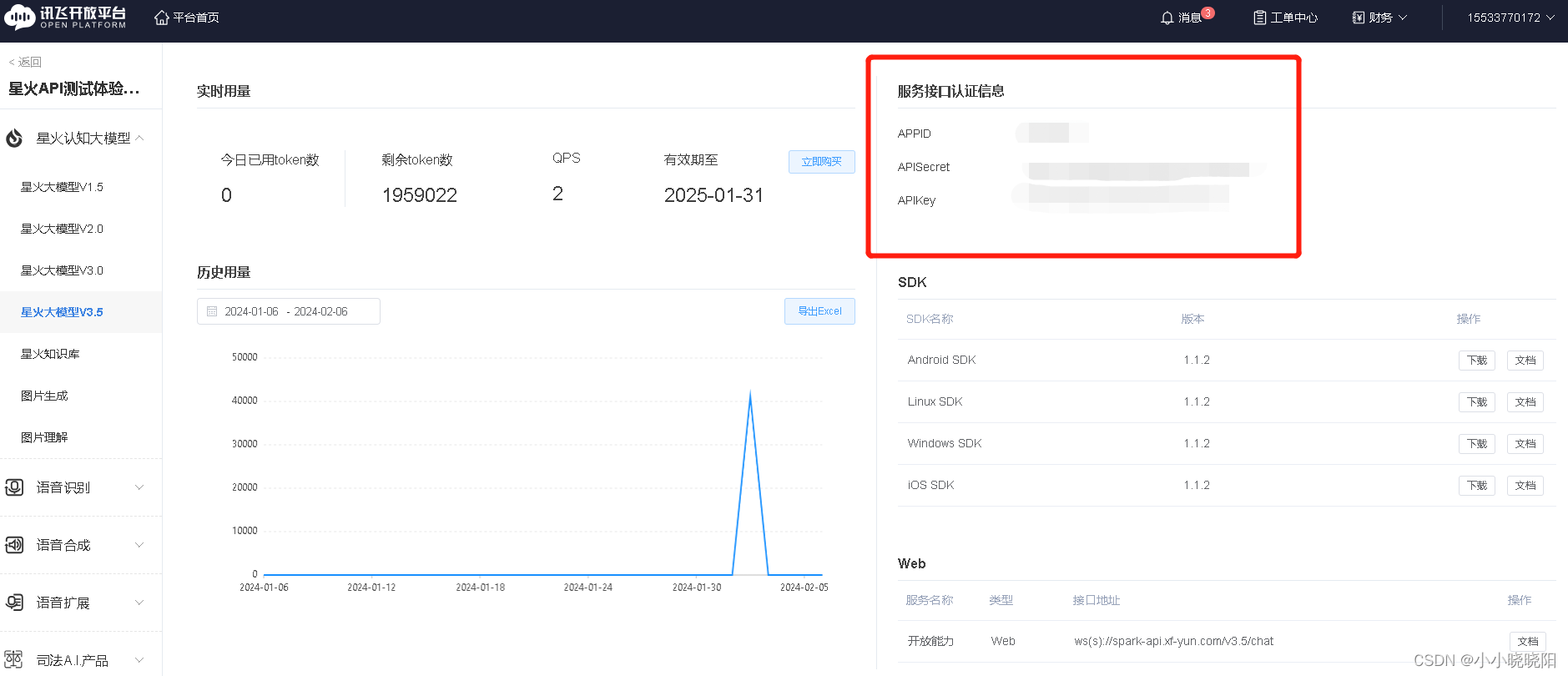1568x676 pixels.
Task: Click the iFlytek Open Platform logo
Action: coord(66,17)
